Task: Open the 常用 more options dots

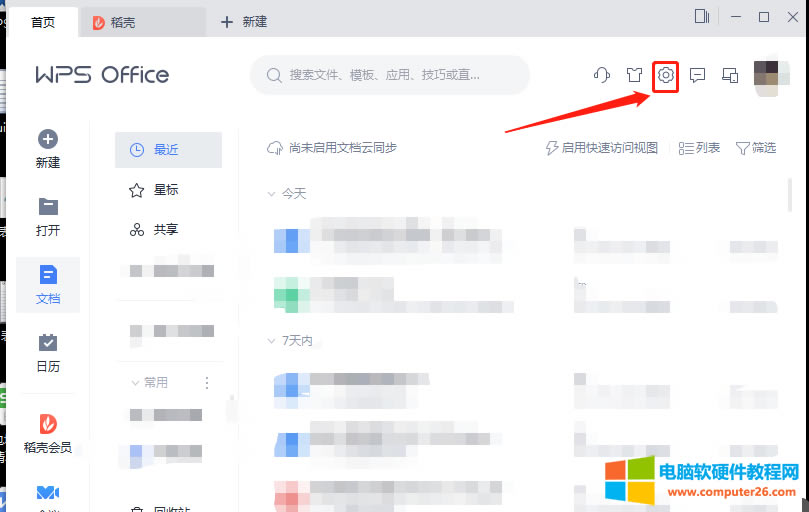Action: (207, 383)
